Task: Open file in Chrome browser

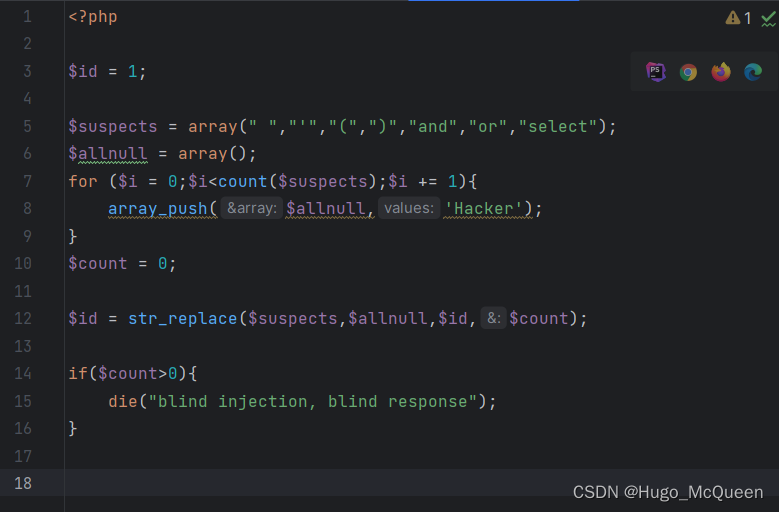Action: click(688, 73)
